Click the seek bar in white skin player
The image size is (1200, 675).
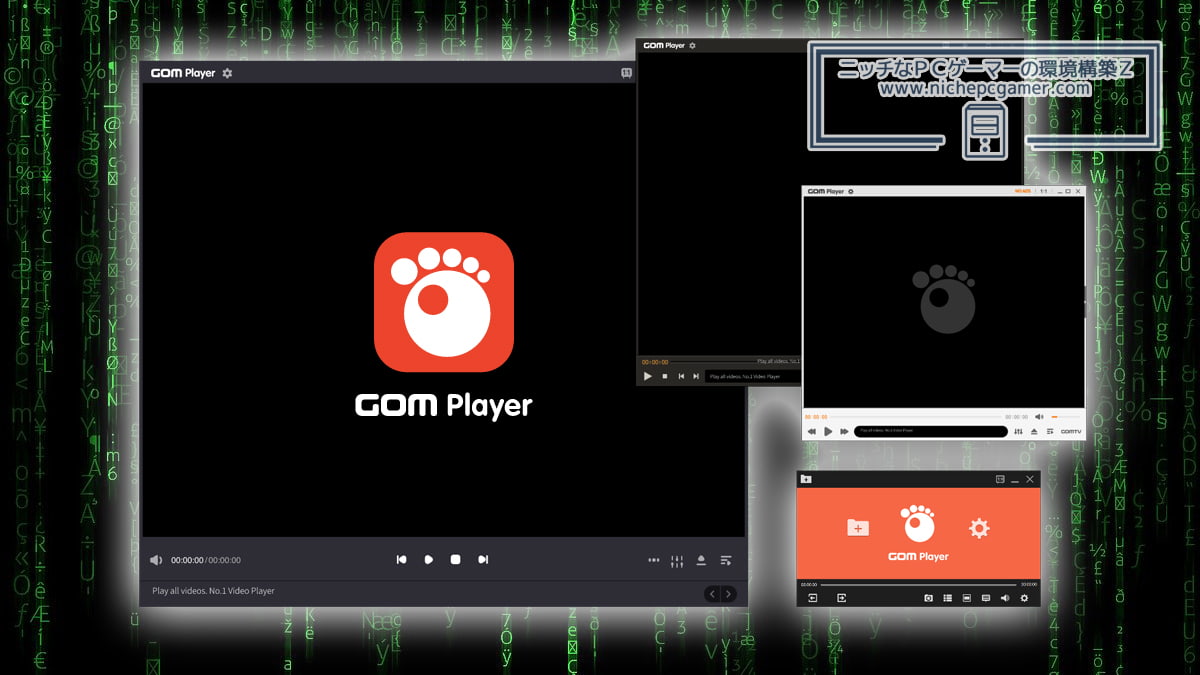(915, 417)
